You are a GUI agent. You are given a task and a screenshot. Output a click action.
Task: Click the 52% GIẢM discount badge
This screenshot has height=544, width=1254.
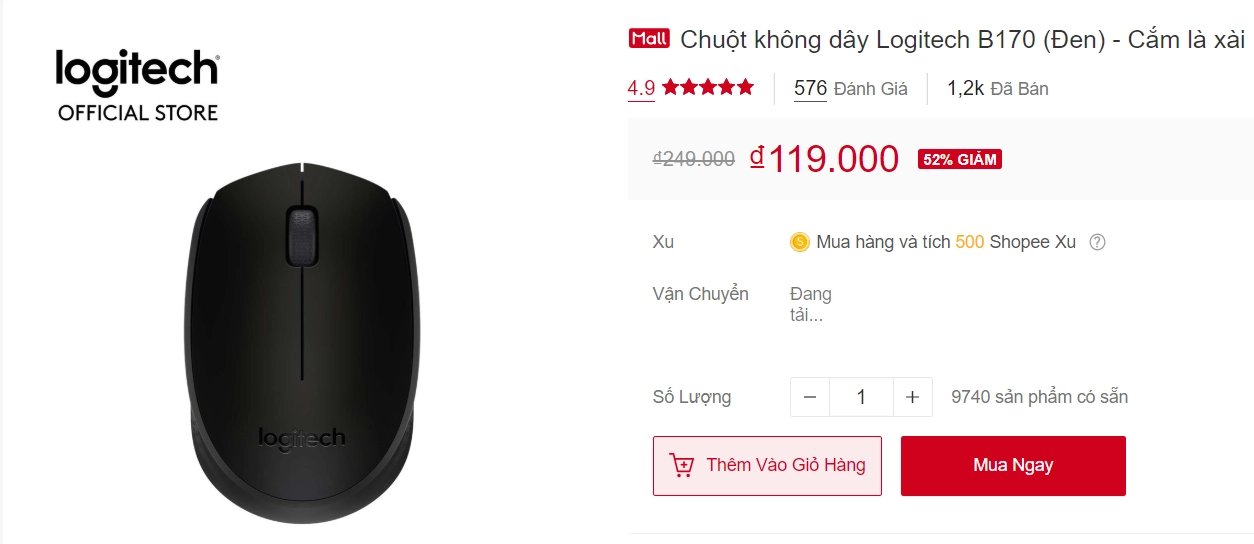coord(960,159)
